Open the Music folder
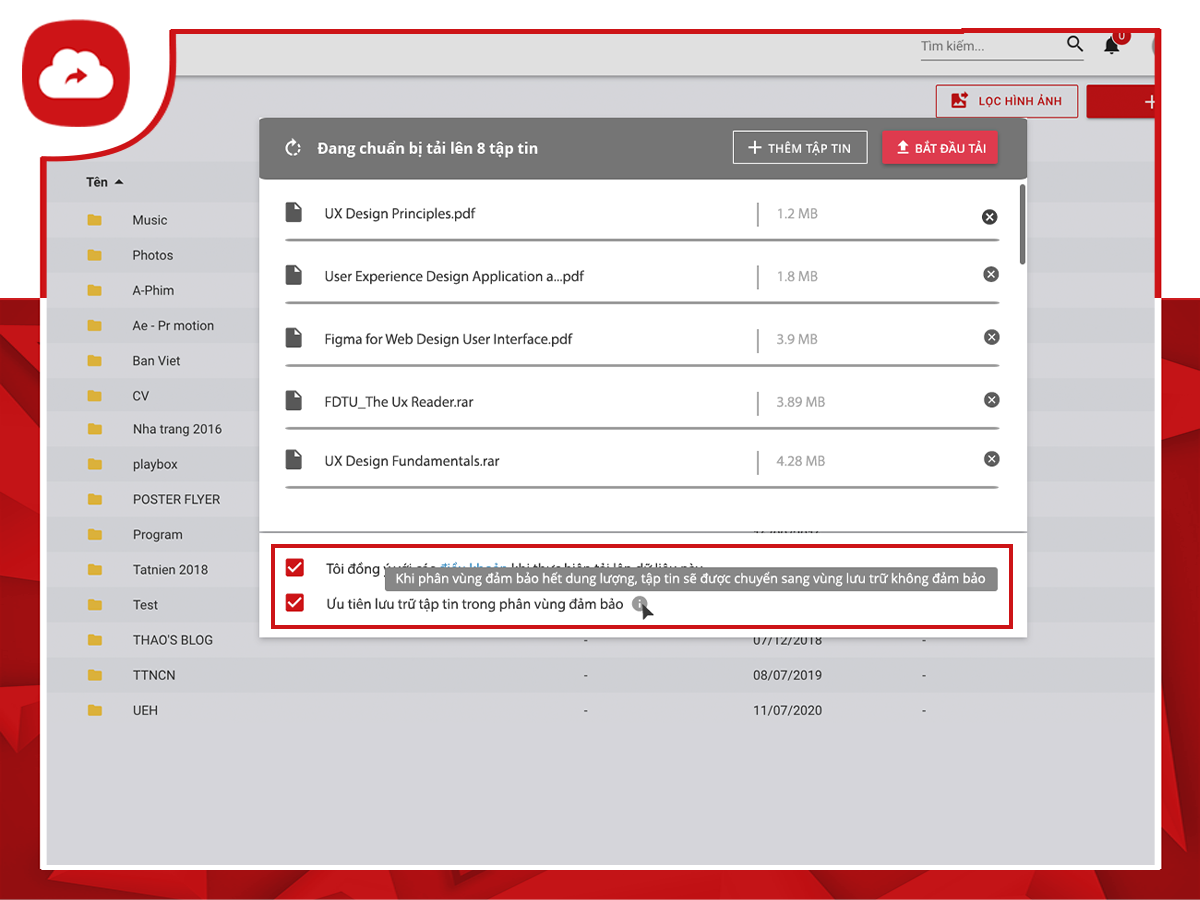This screenshot has height=900, width=1200. (x=149, y=220)
